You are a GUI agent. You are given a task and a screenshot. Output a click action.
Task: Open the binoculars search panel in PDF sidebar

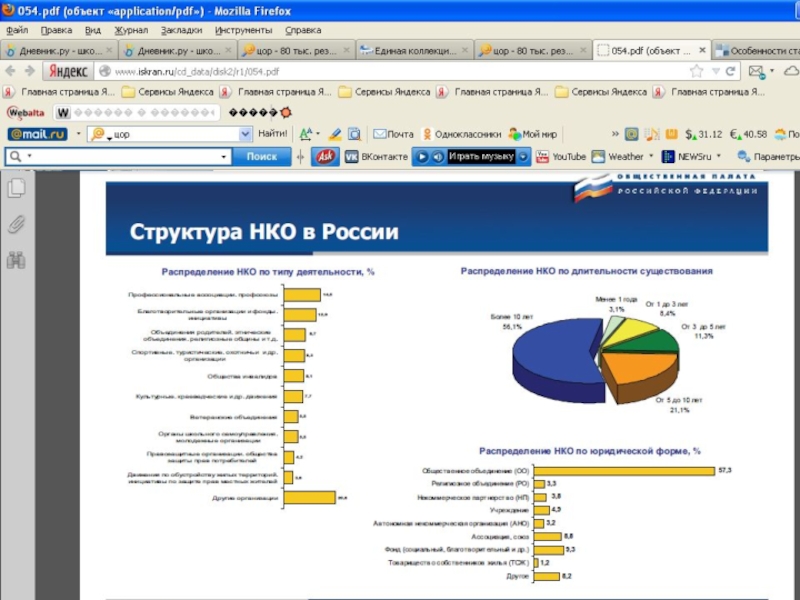16,260
